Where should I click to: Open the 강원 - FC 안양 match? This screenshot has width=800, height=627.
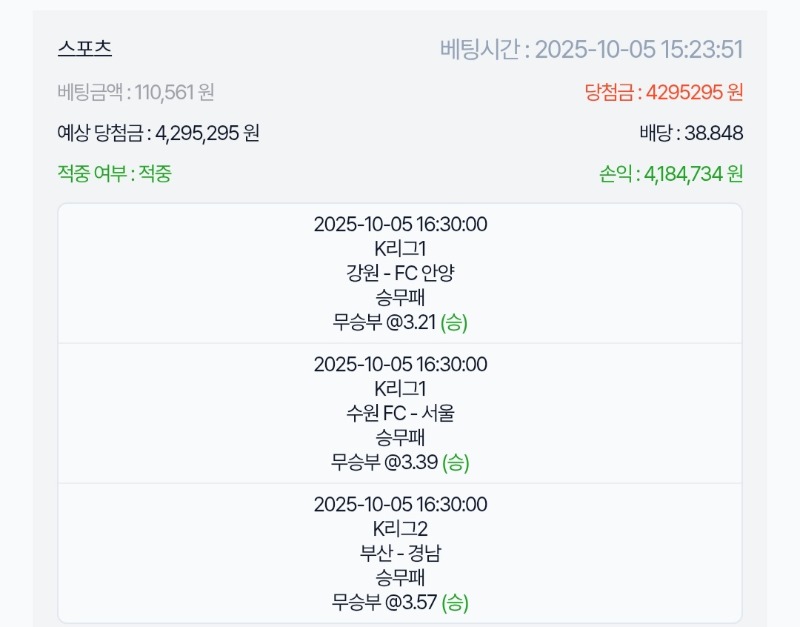point(400,273)
